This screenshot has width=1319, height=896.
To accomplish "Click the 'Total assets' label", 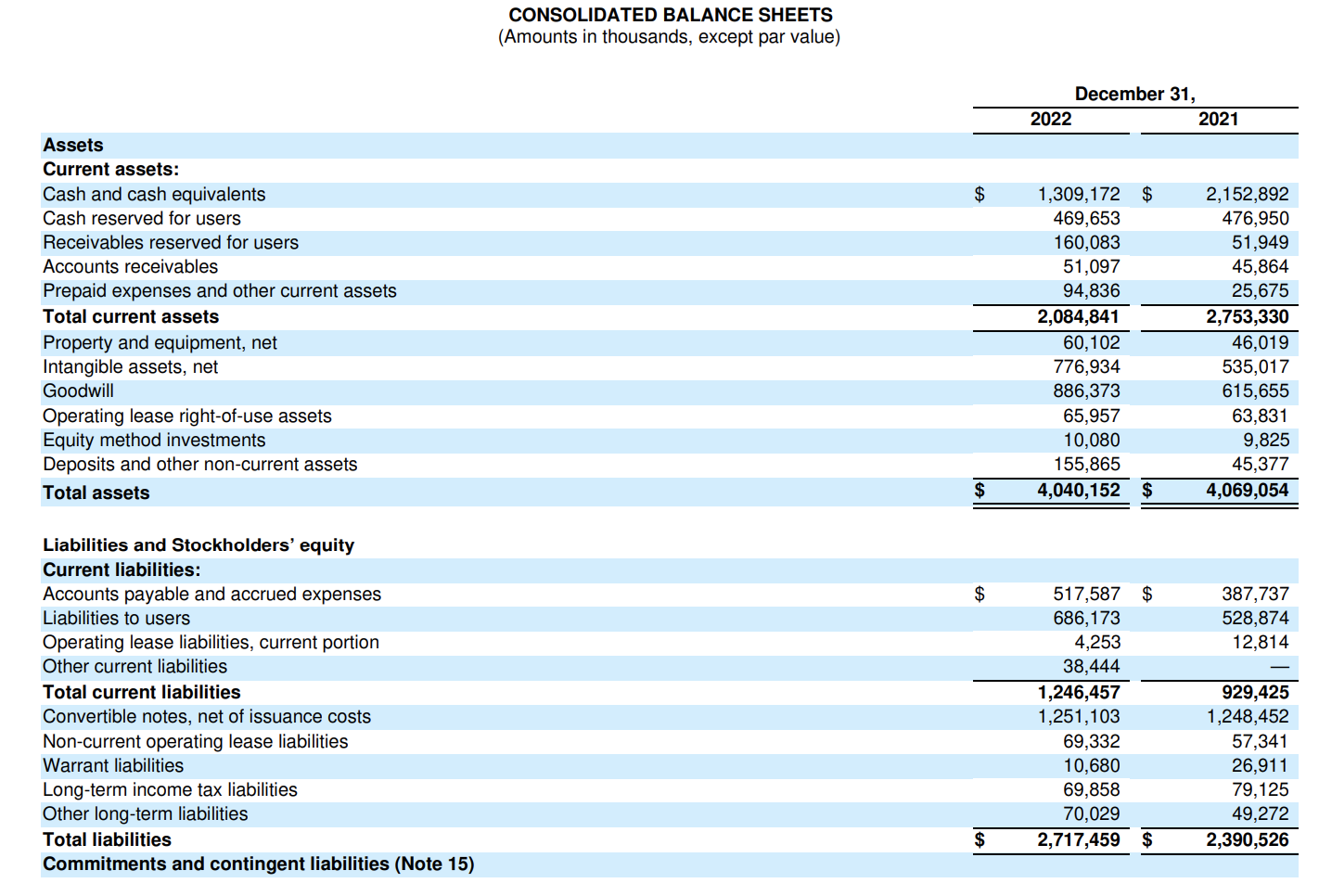I will click(x=96, y=493).
